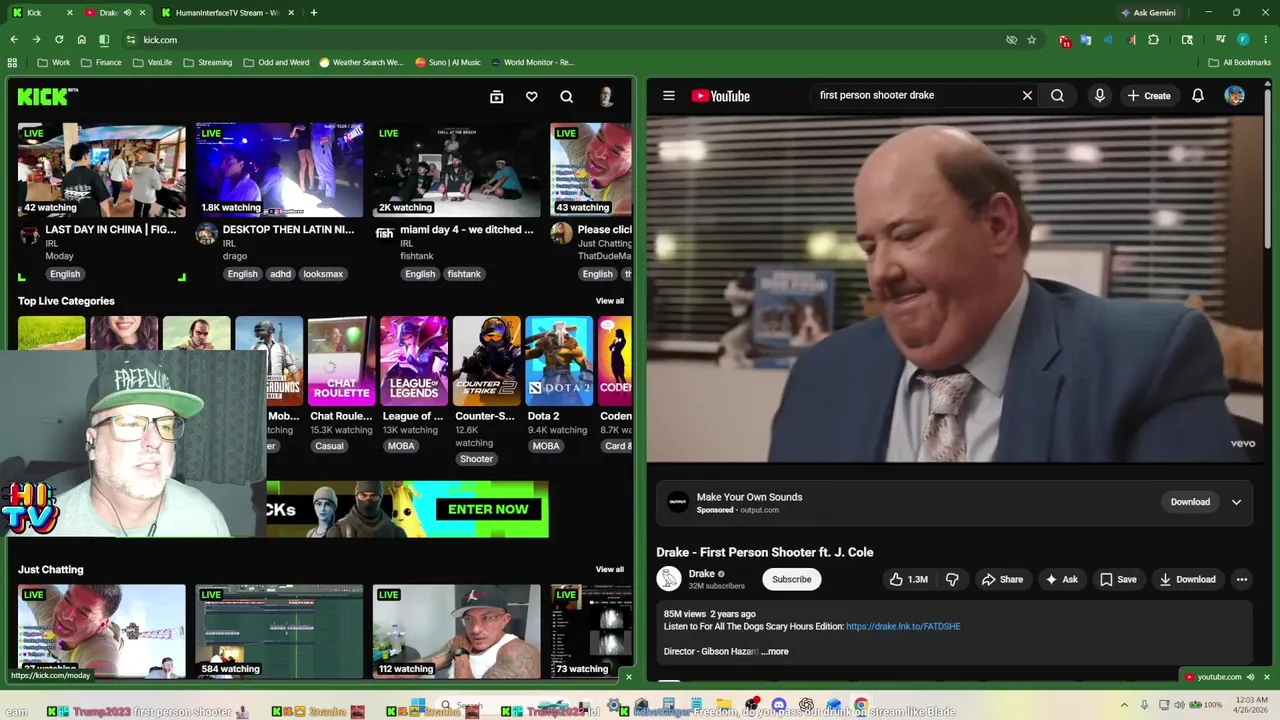
Task: Toggle Subscribe to Drake channel
Action: 791,579
